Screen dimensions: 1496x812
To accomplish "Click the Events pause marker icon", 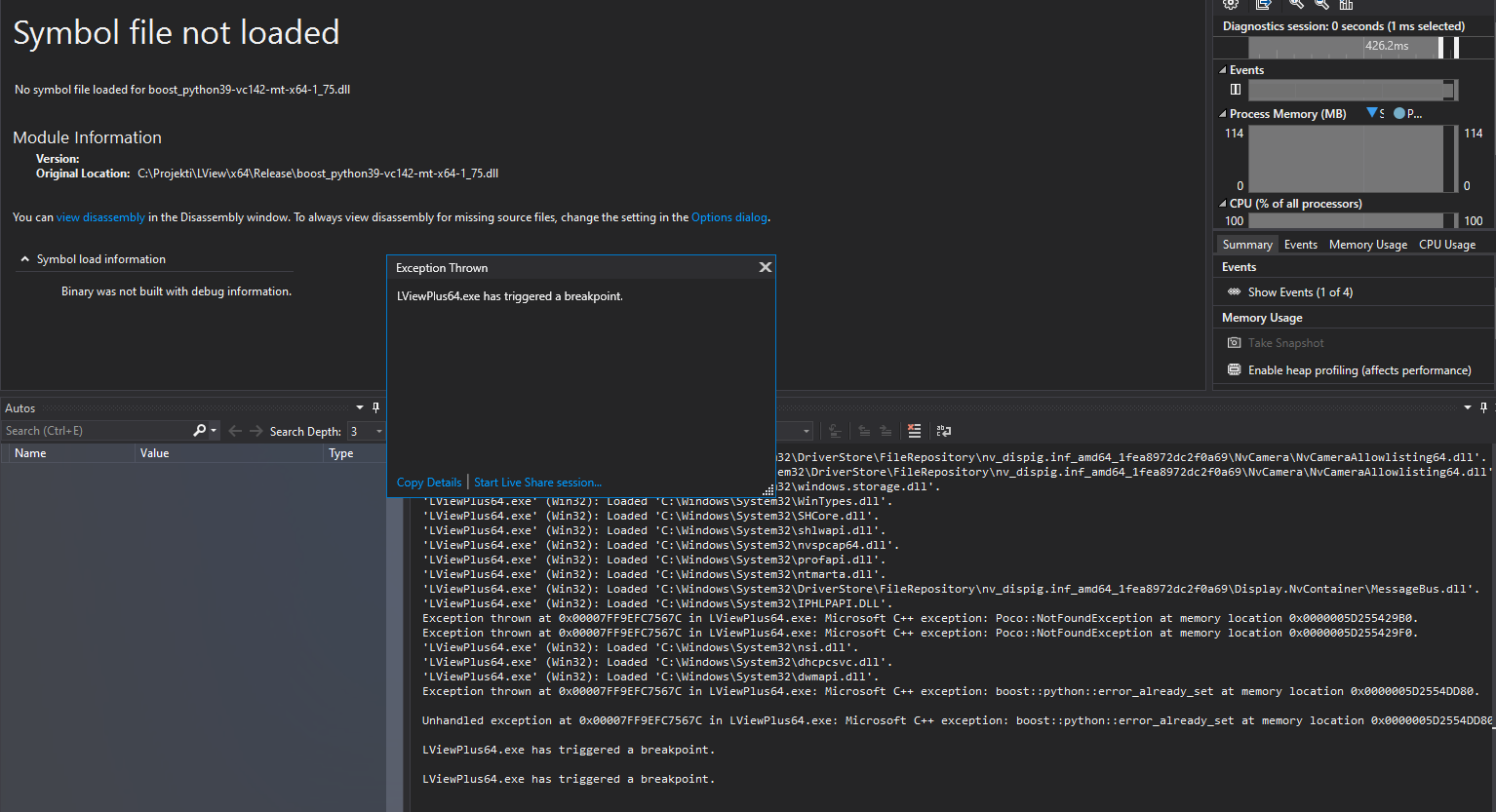I will point(1236,90).
